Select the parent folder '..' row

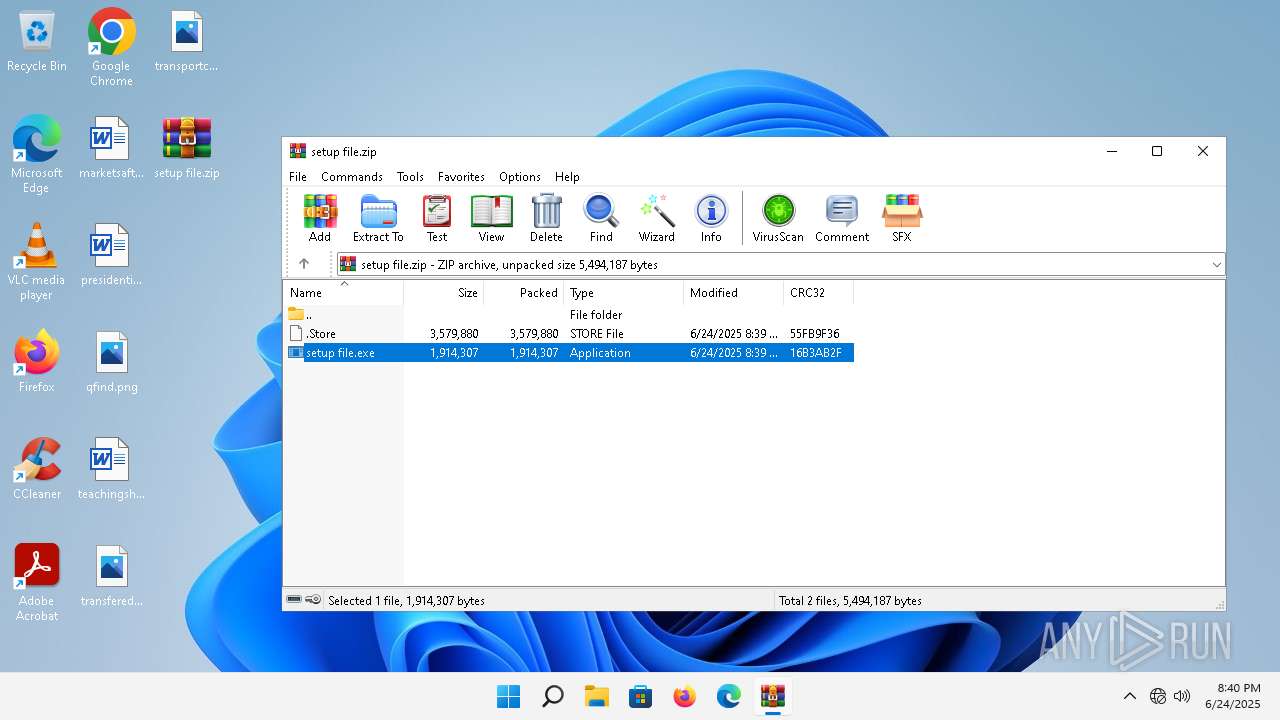tap(569, 315)
